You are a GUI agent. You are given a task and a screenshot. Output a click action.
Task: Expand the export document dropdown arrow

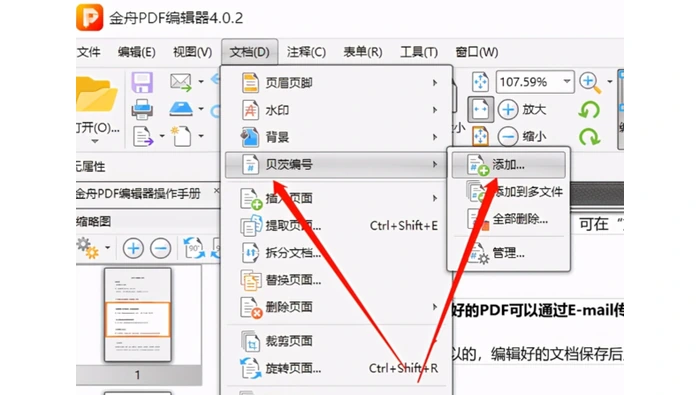[162, 136]
